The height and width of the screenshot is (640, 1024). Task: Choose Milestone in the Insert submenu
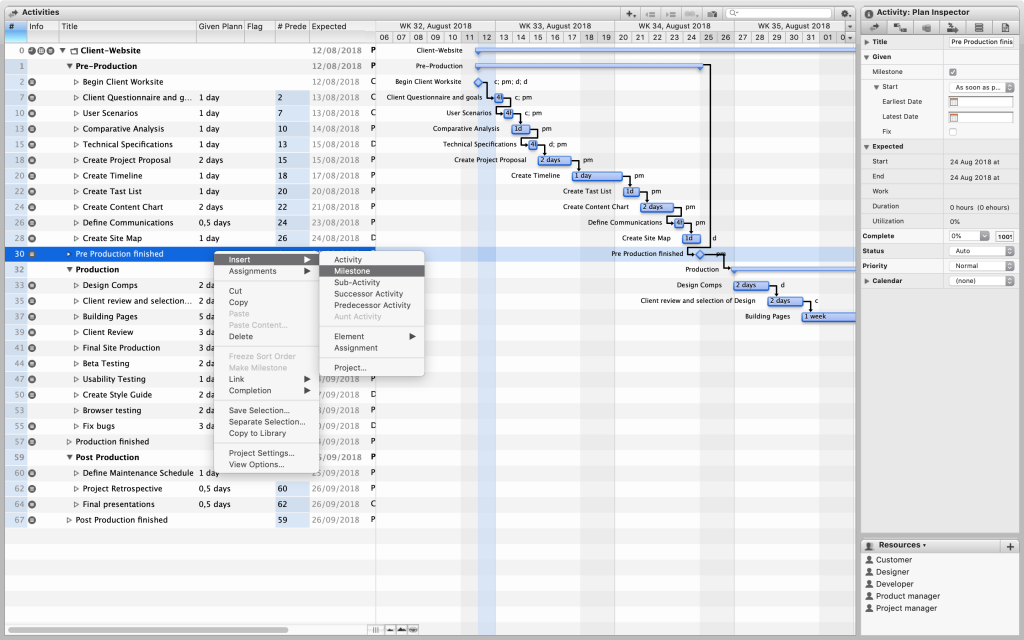[372, 271]
